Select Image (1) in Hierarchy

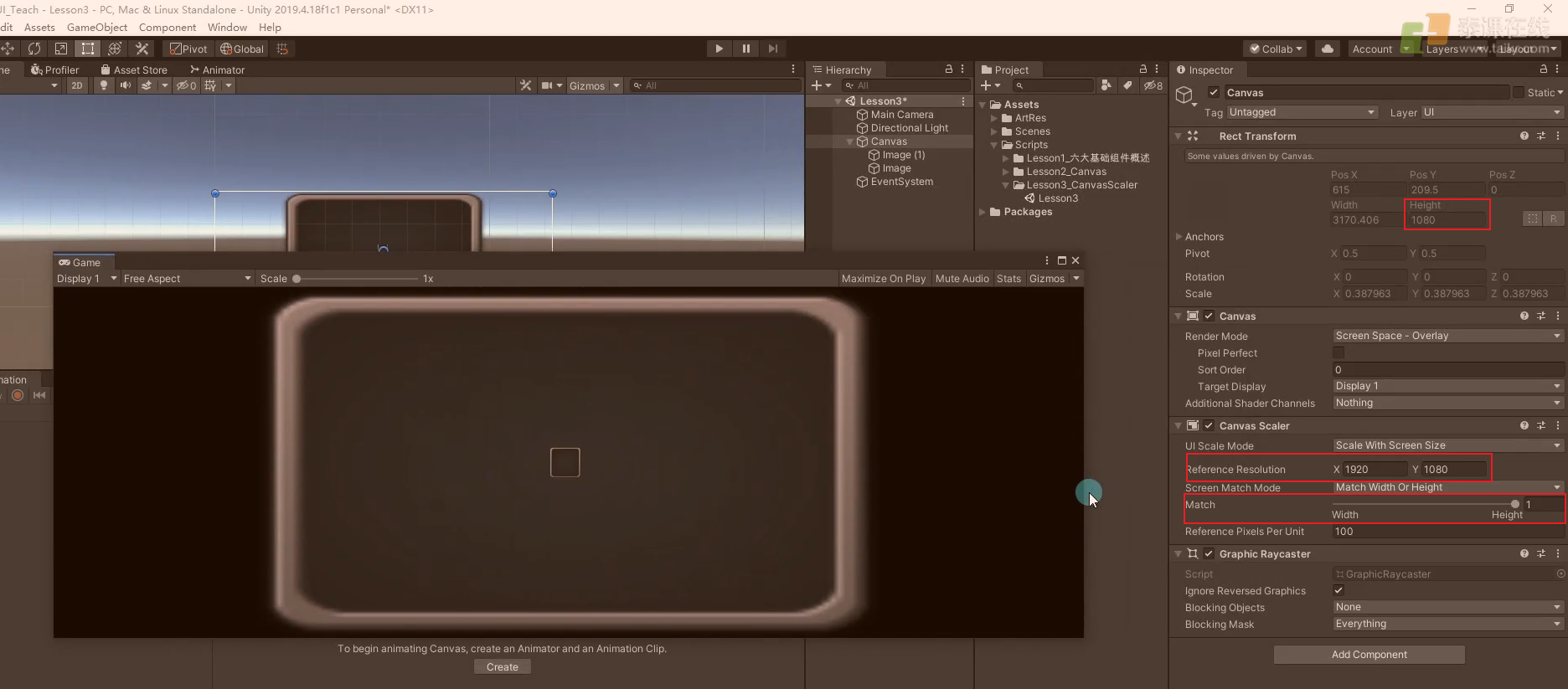point(903,155)
